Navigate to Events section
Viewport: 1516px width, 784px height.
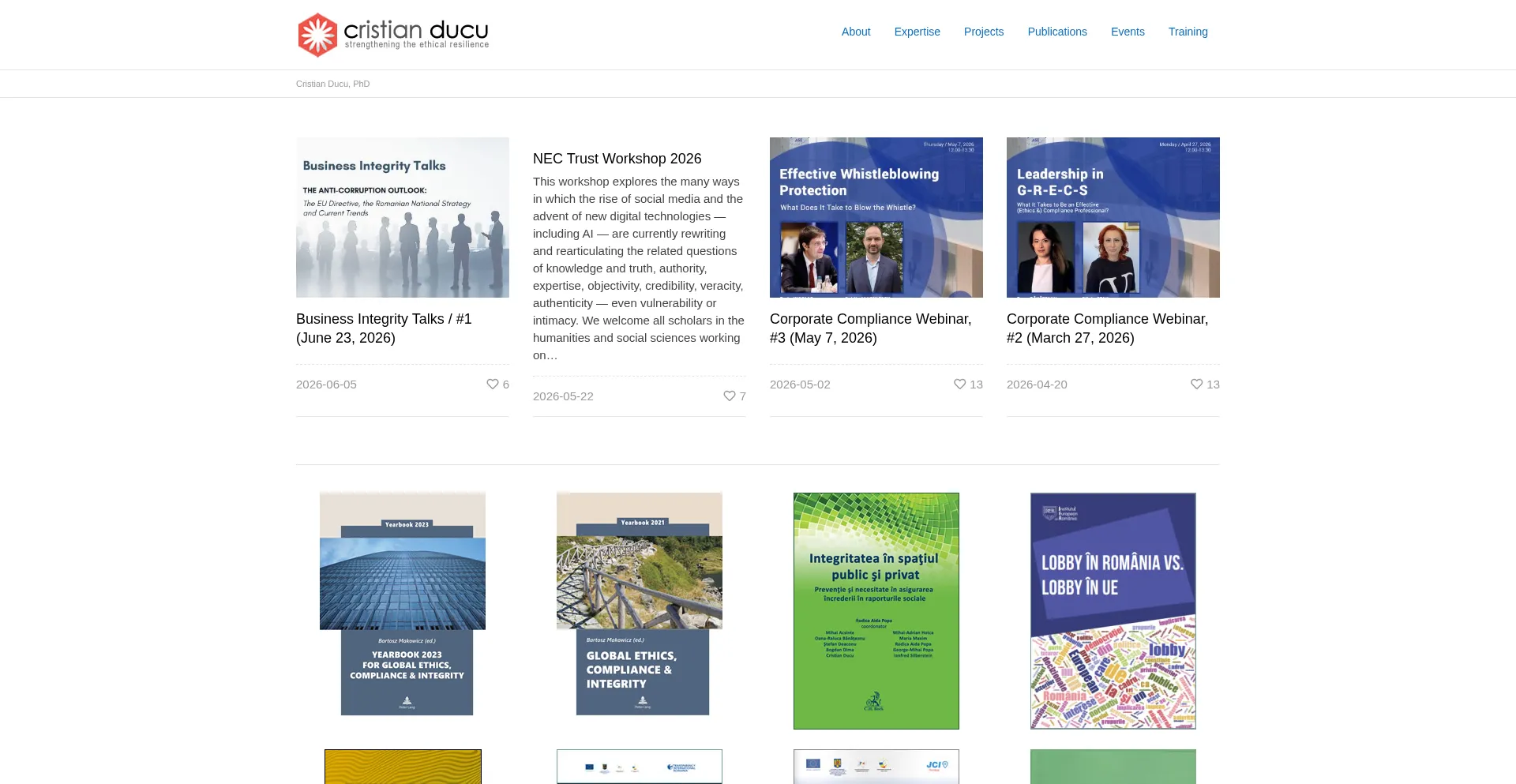(1128, 32)
